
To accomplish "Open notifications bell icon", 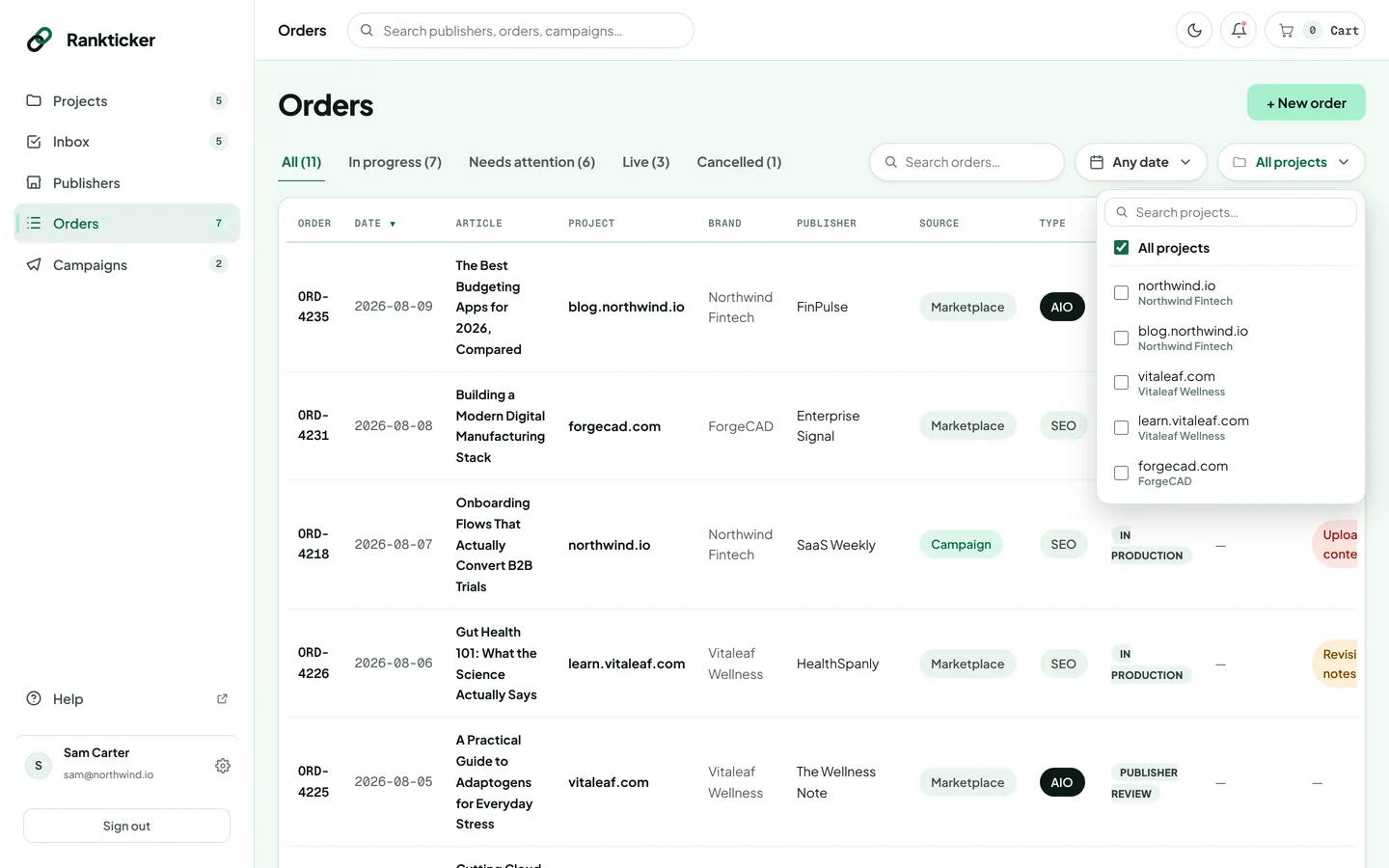I will [1239, 31].
